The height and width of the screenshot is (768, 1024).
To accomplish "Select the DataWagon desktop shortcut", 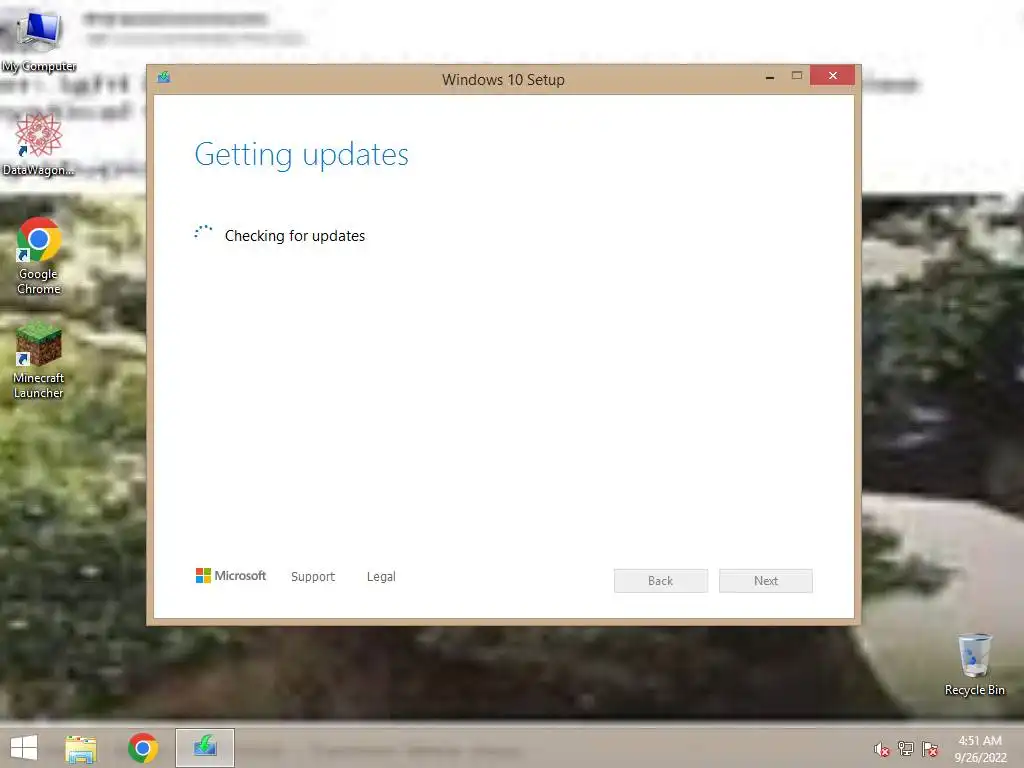I will 39,144.
